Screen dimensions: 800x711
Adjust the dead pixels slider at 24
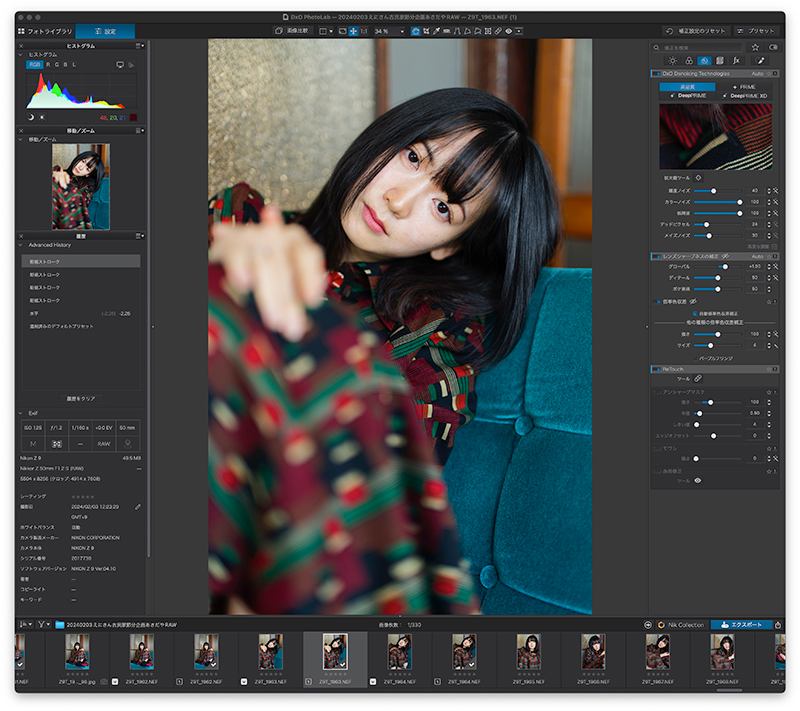[706, 224]
